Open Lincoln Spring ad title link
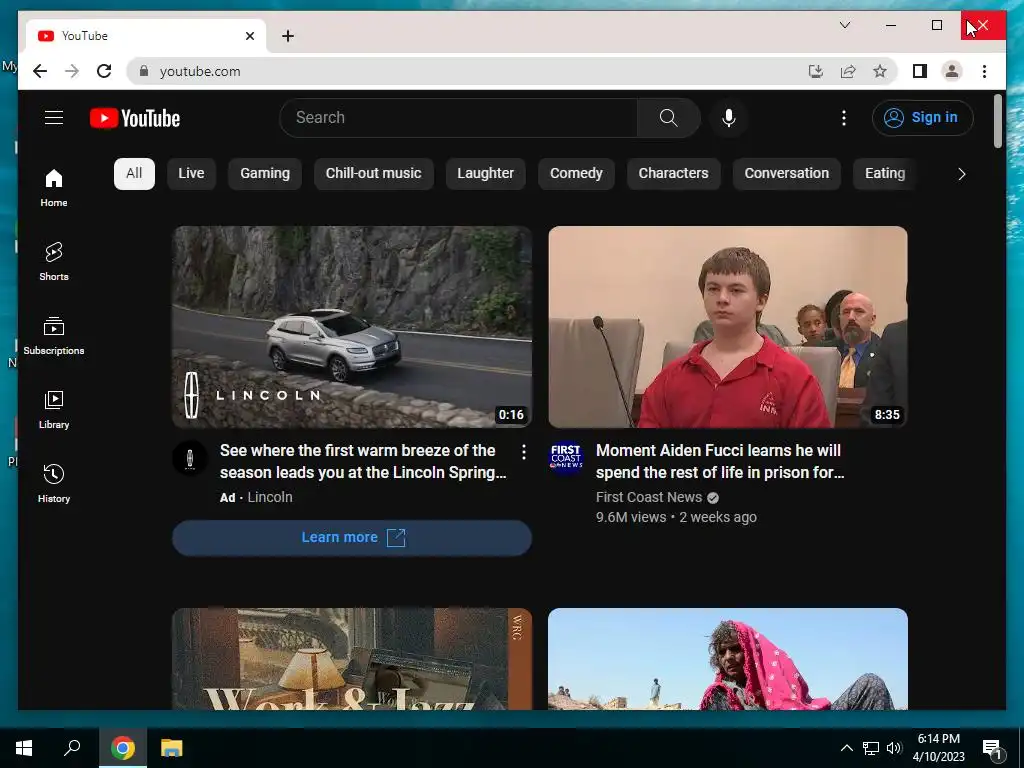The width and height of the screenshot is (1024, 768). click(363, 461)
